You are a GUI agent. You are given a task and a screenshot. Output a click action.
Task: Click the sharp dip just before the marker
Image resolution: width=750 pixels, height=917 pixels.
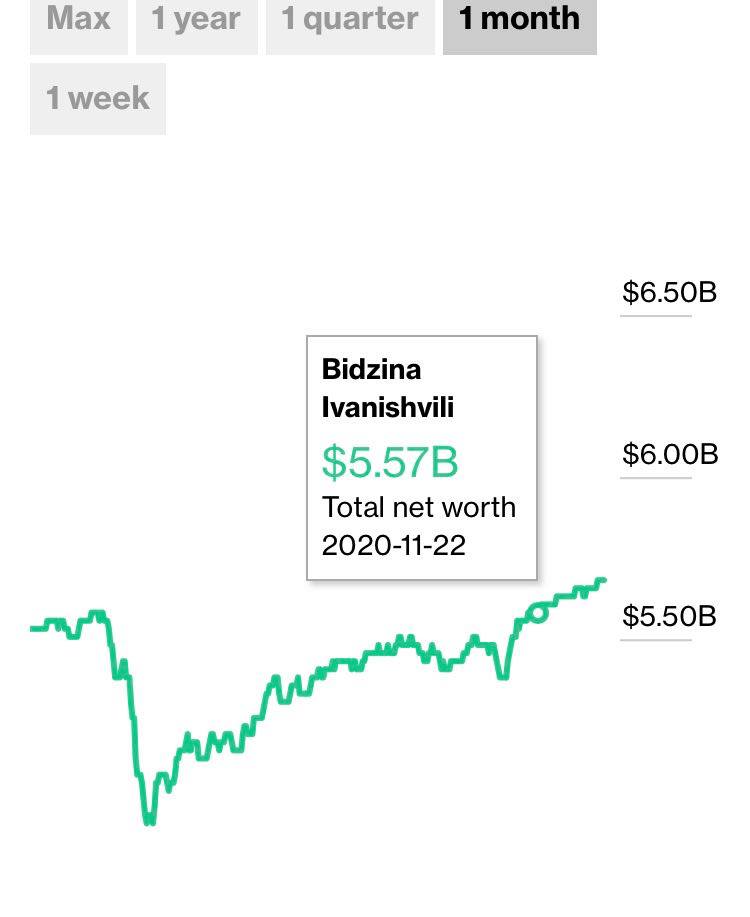(503, 676)
